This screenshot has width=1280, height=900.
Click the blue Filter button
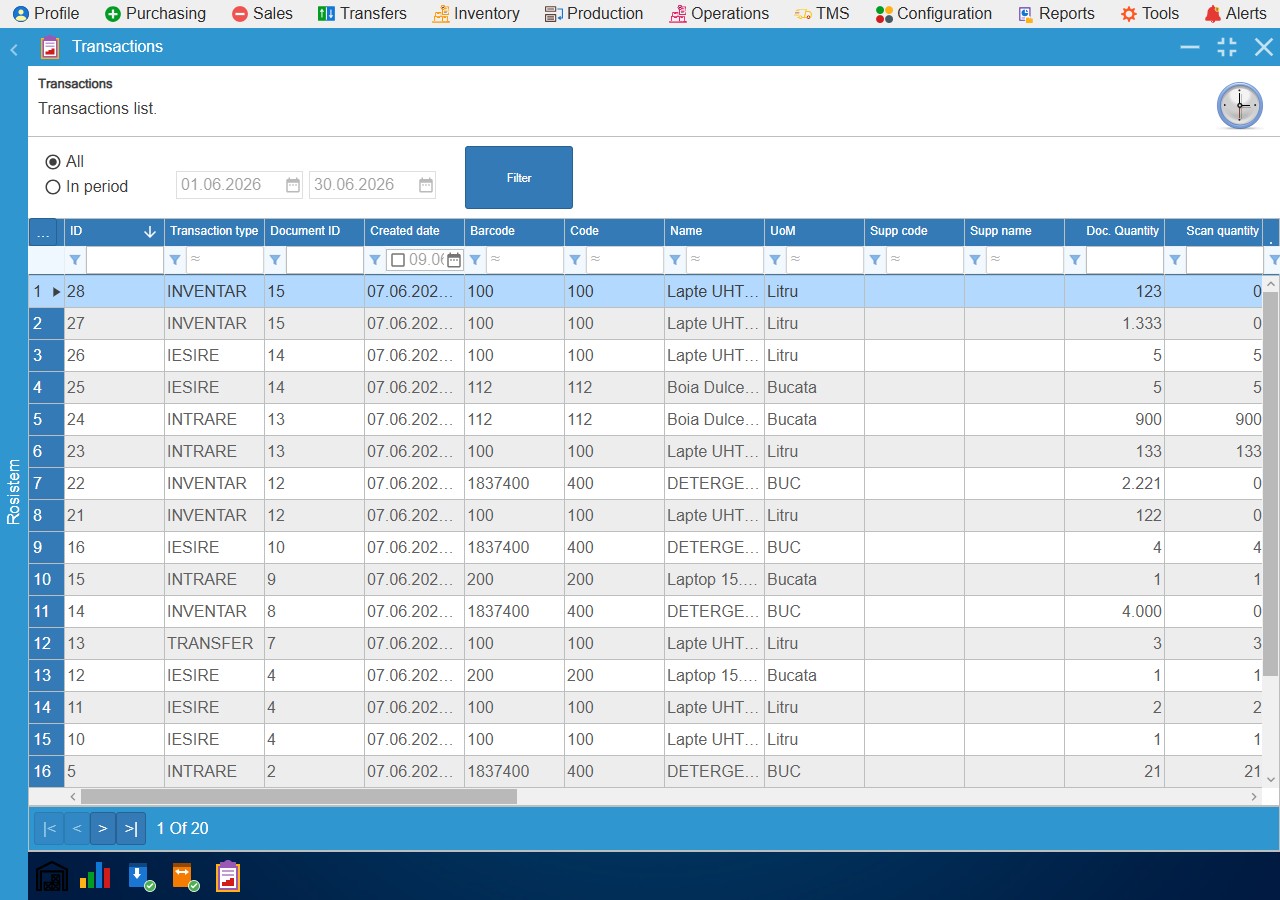(x=519, y=178)
